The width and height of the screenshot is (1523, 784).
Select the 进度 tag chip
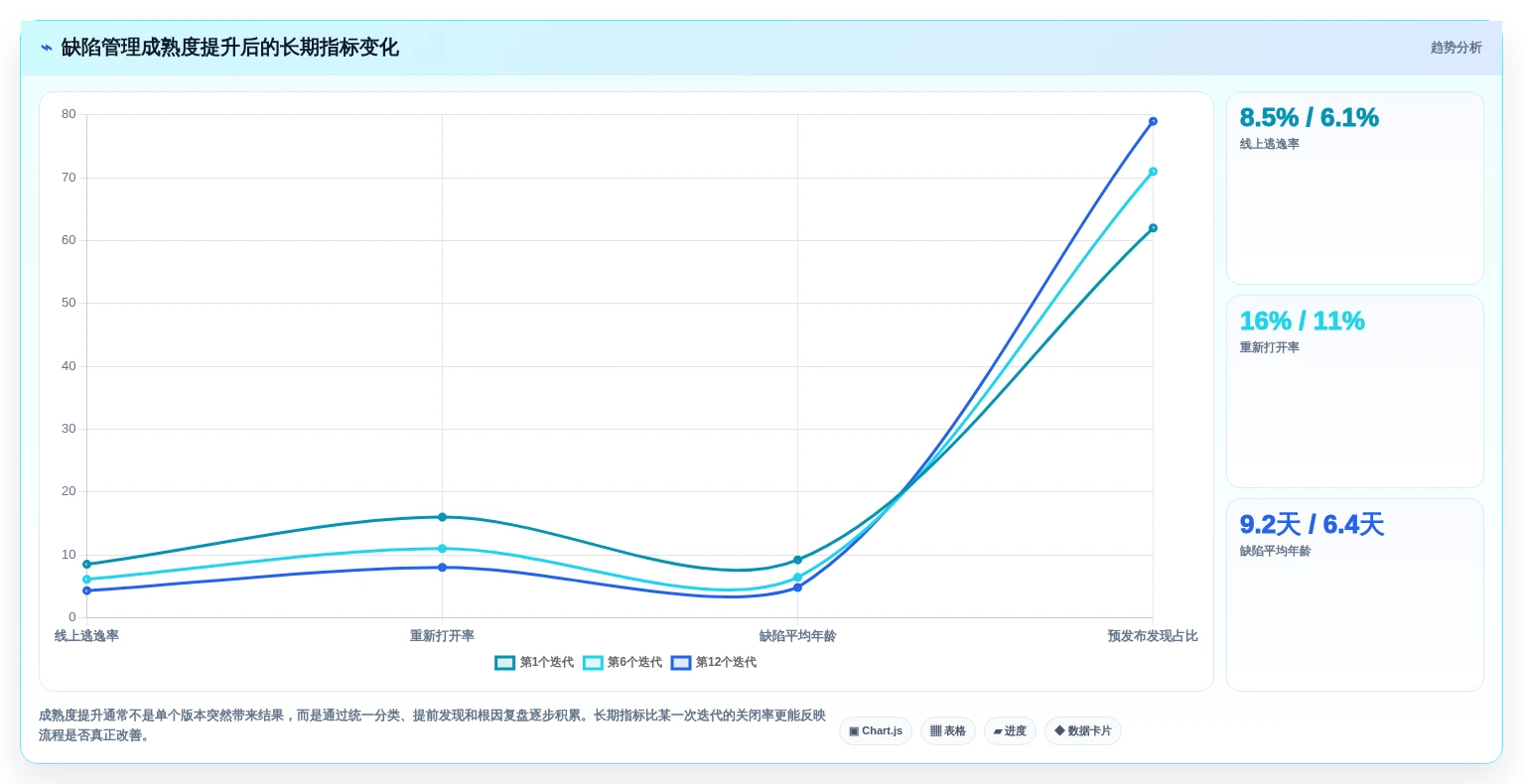click(x=1010, y=731)
